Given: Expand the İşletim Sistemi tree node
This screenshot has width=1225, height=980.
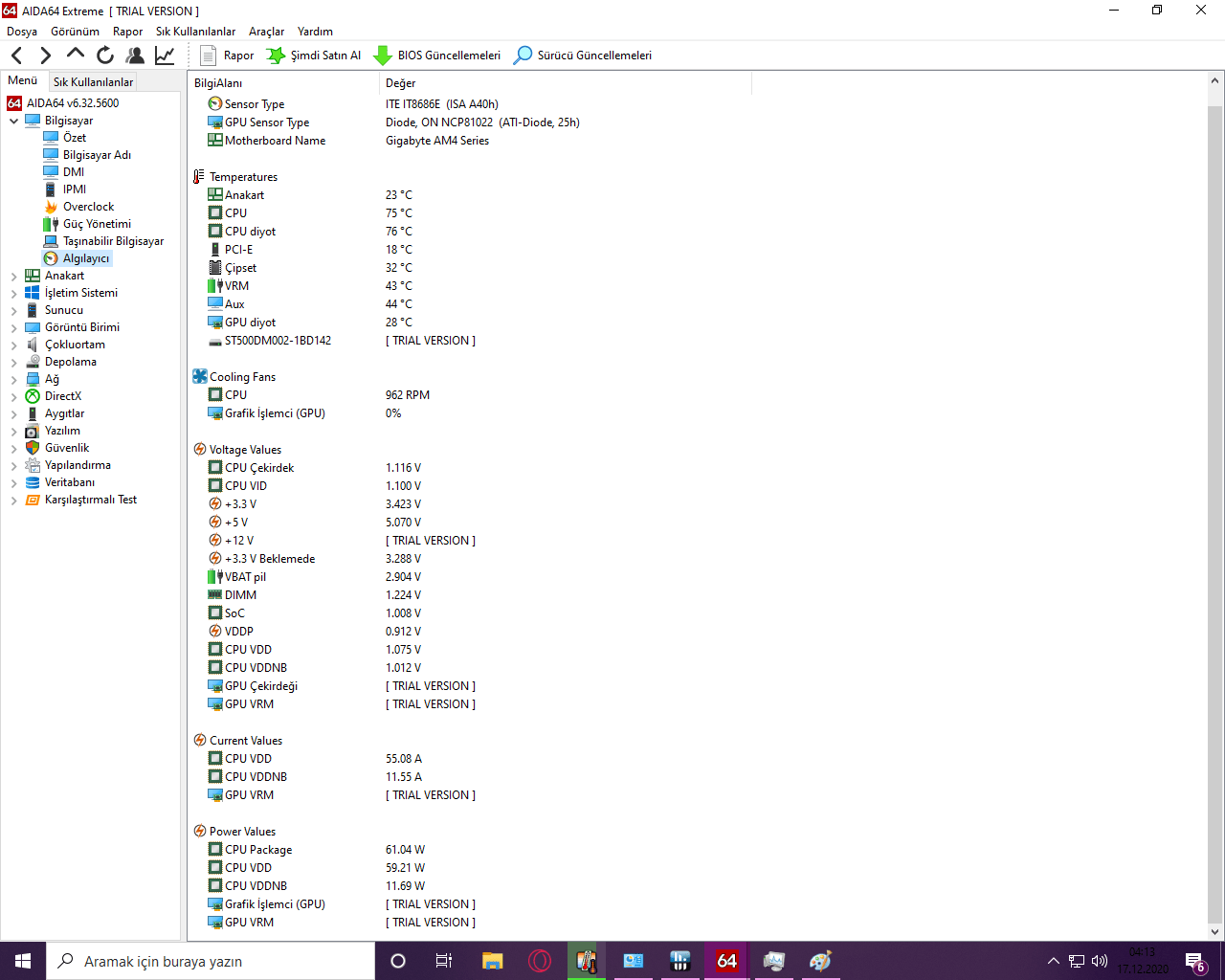Looking at the screenshot, I should point(13,293).
